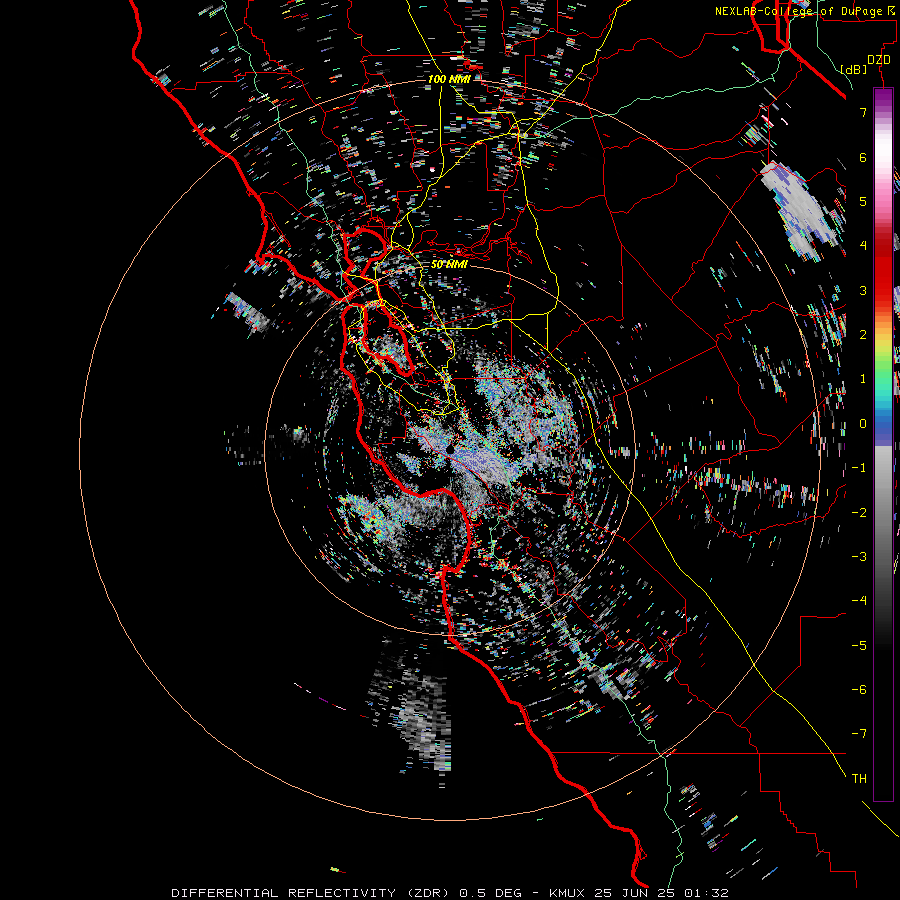The height and width of the screenshot is (900, 900).
Task: Click the -3 value on the color scale
Action: click(859, 557)
